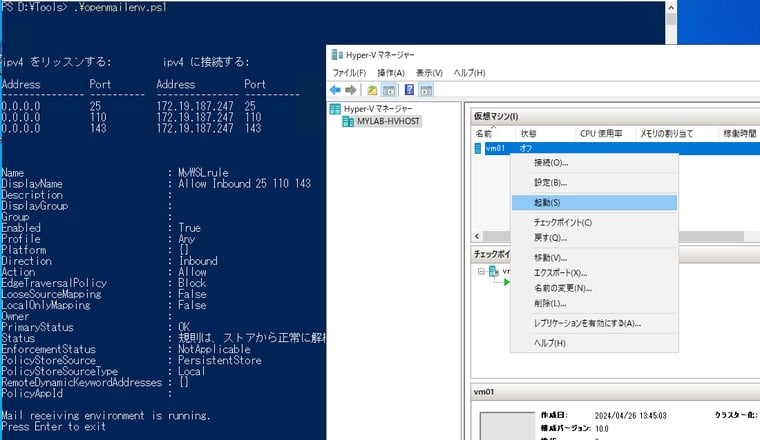
Task: Open the 操作(A) menu
Action: (391, 73)
